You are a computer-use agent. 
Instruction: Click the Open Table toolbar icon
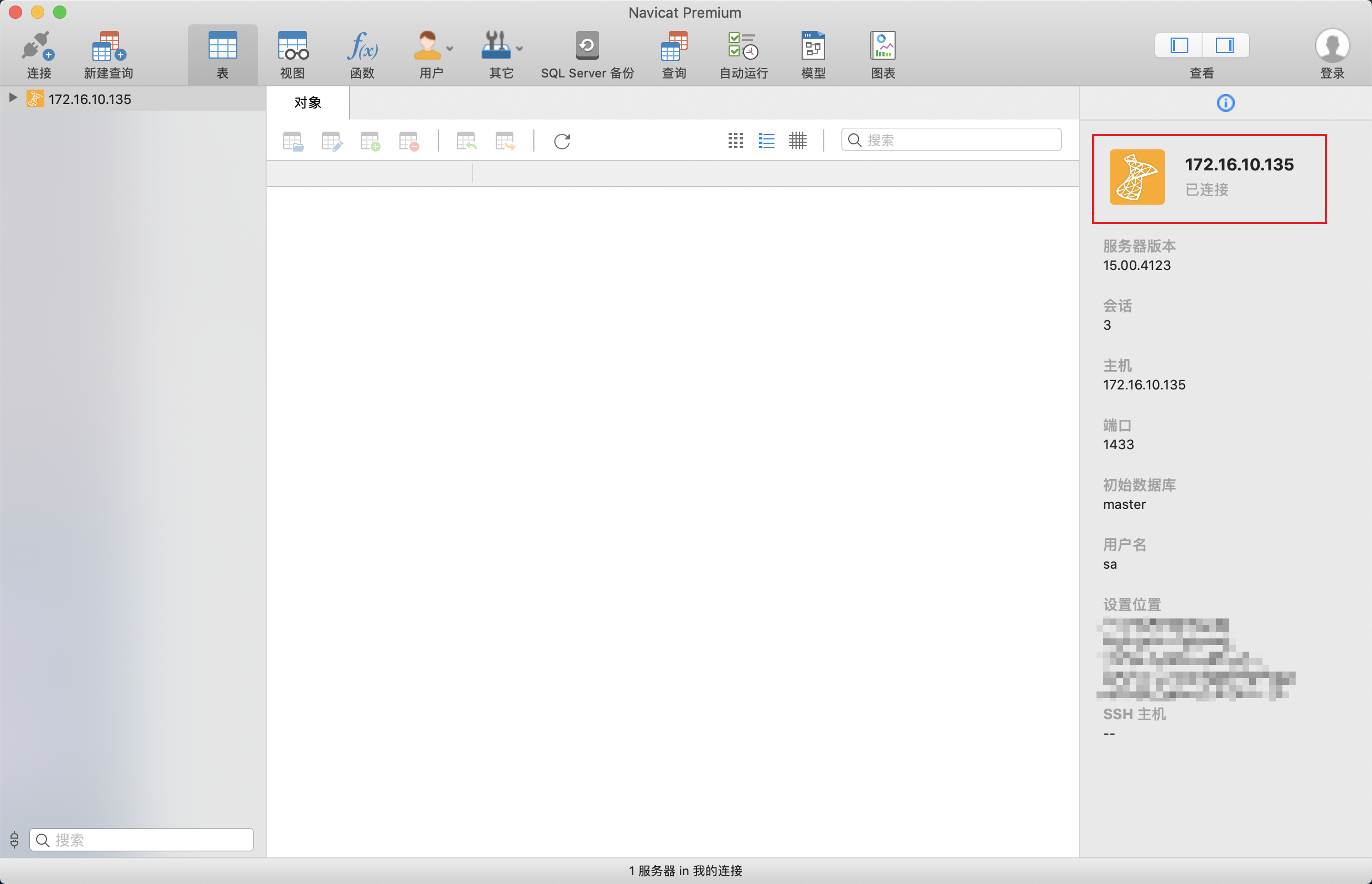(293, 141)
